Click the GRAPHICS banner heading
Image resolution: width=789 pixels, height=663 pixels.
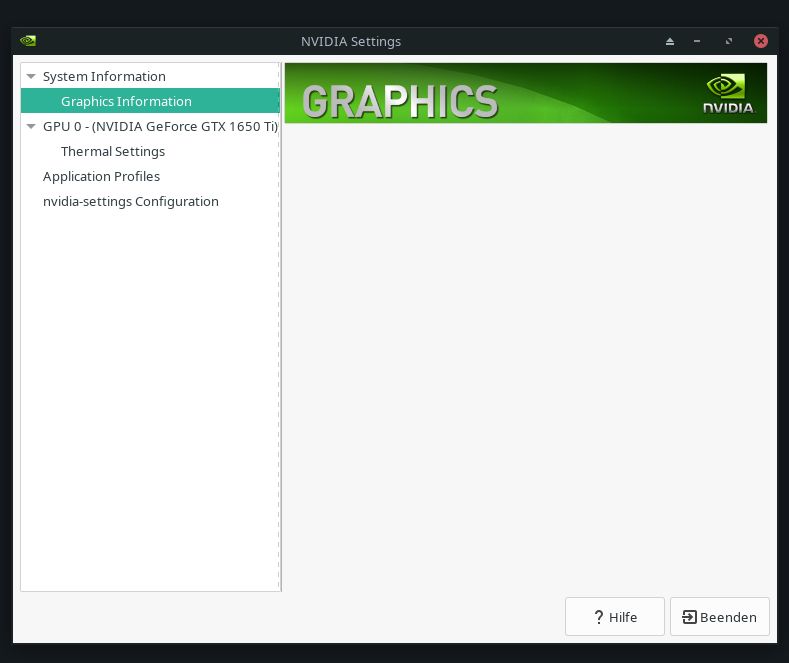400,101
